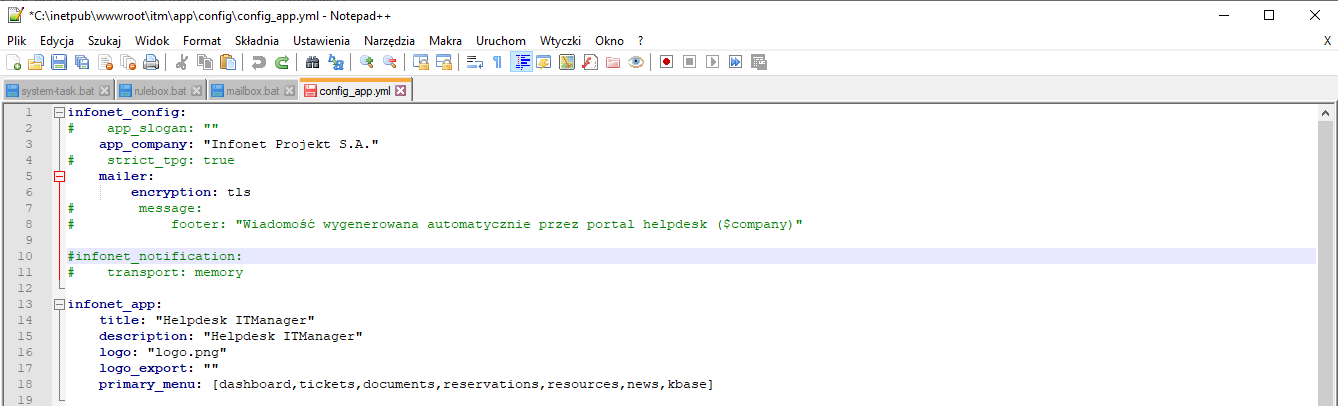Open the Narzędzia menu
The image size is (1338, 406).
click(390, 41)
